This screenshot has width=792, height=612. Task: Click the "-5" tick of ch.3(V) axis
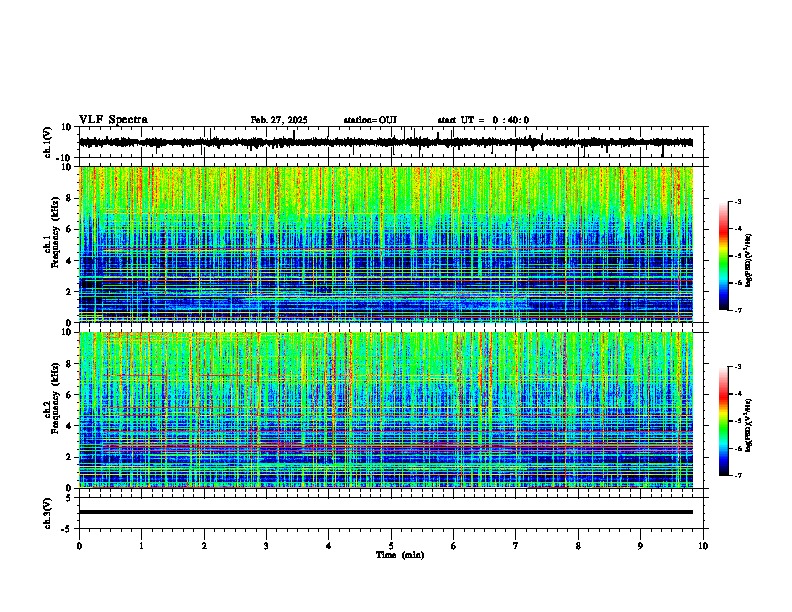tap(67, 529)
